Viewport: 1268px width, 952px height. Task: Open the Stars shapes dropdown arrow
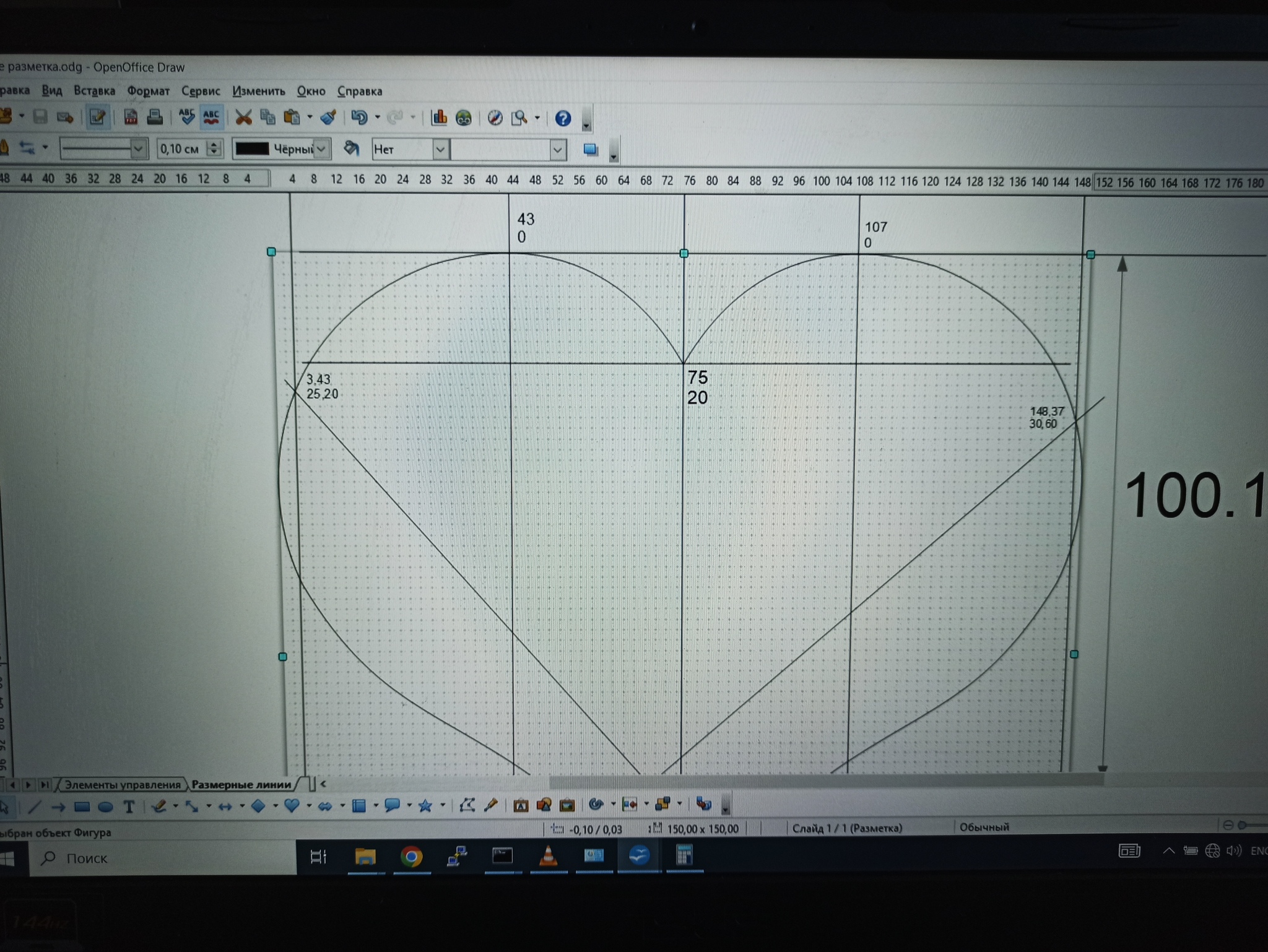[x=443, y=805]
